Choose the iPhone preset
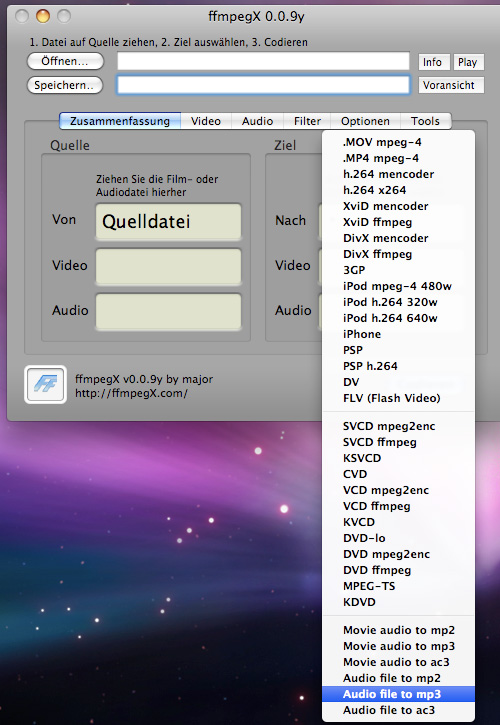This screenshot has width=500, height=725. click(398, 334)
